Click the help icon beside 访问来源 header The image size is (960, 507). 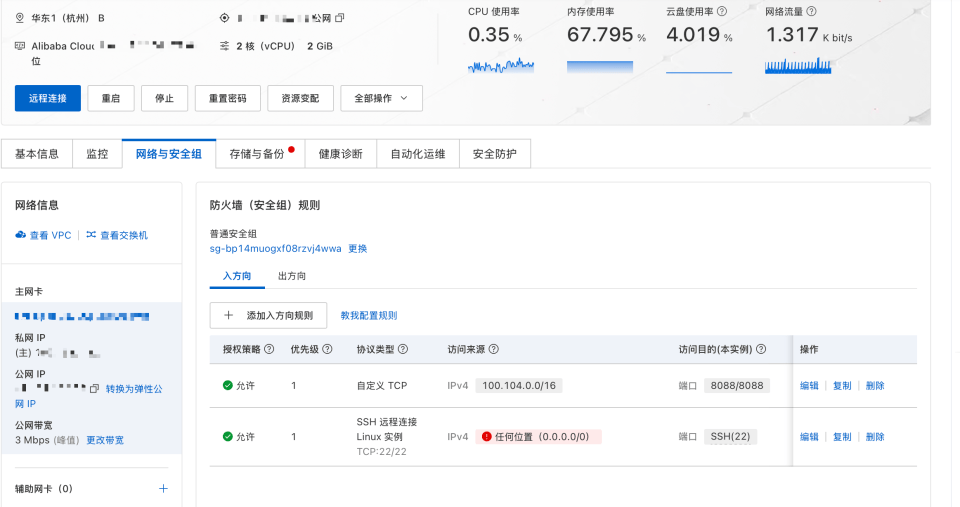494,349
